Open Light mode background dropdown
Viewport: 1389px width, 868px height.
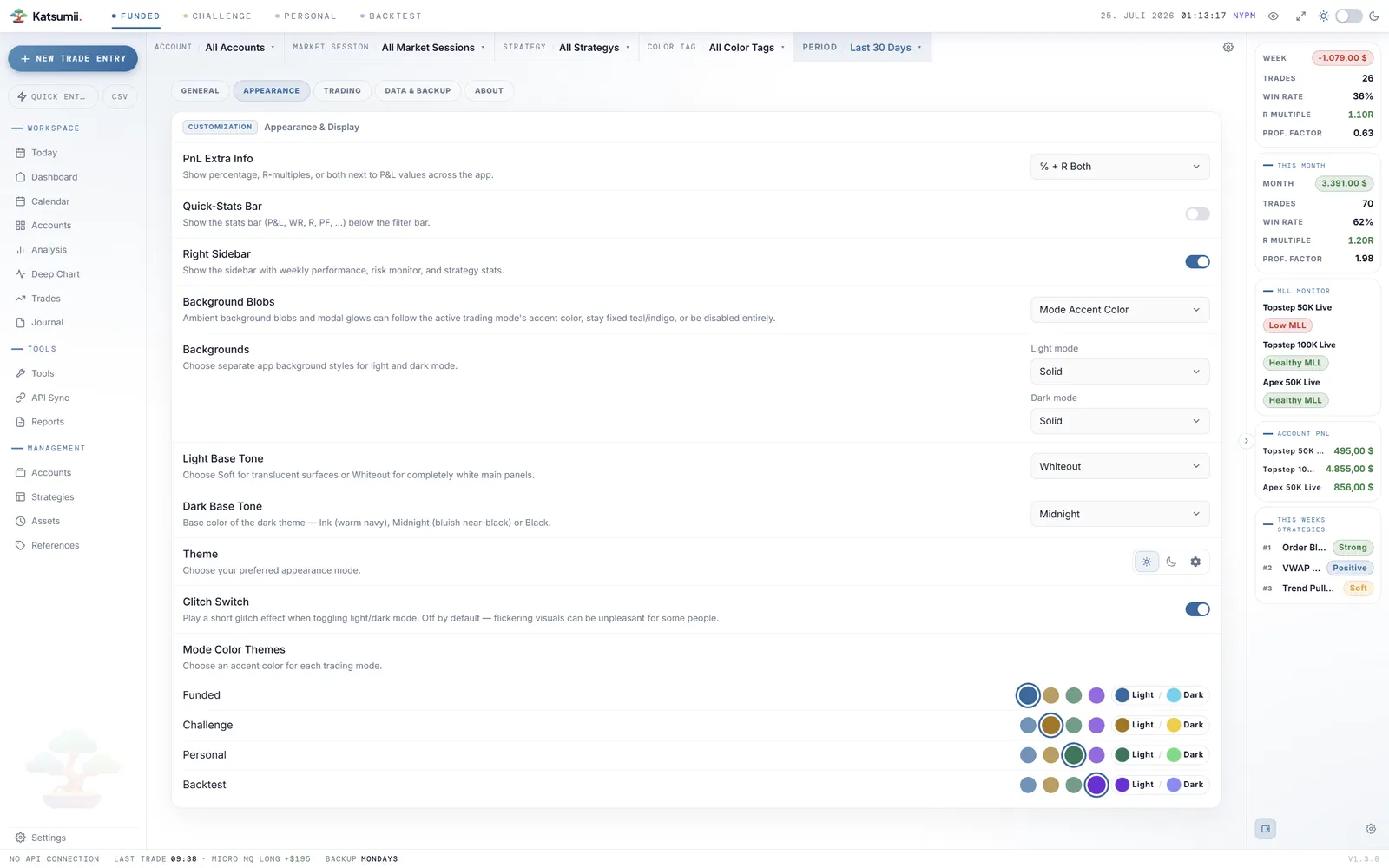tap(1120, 372)
